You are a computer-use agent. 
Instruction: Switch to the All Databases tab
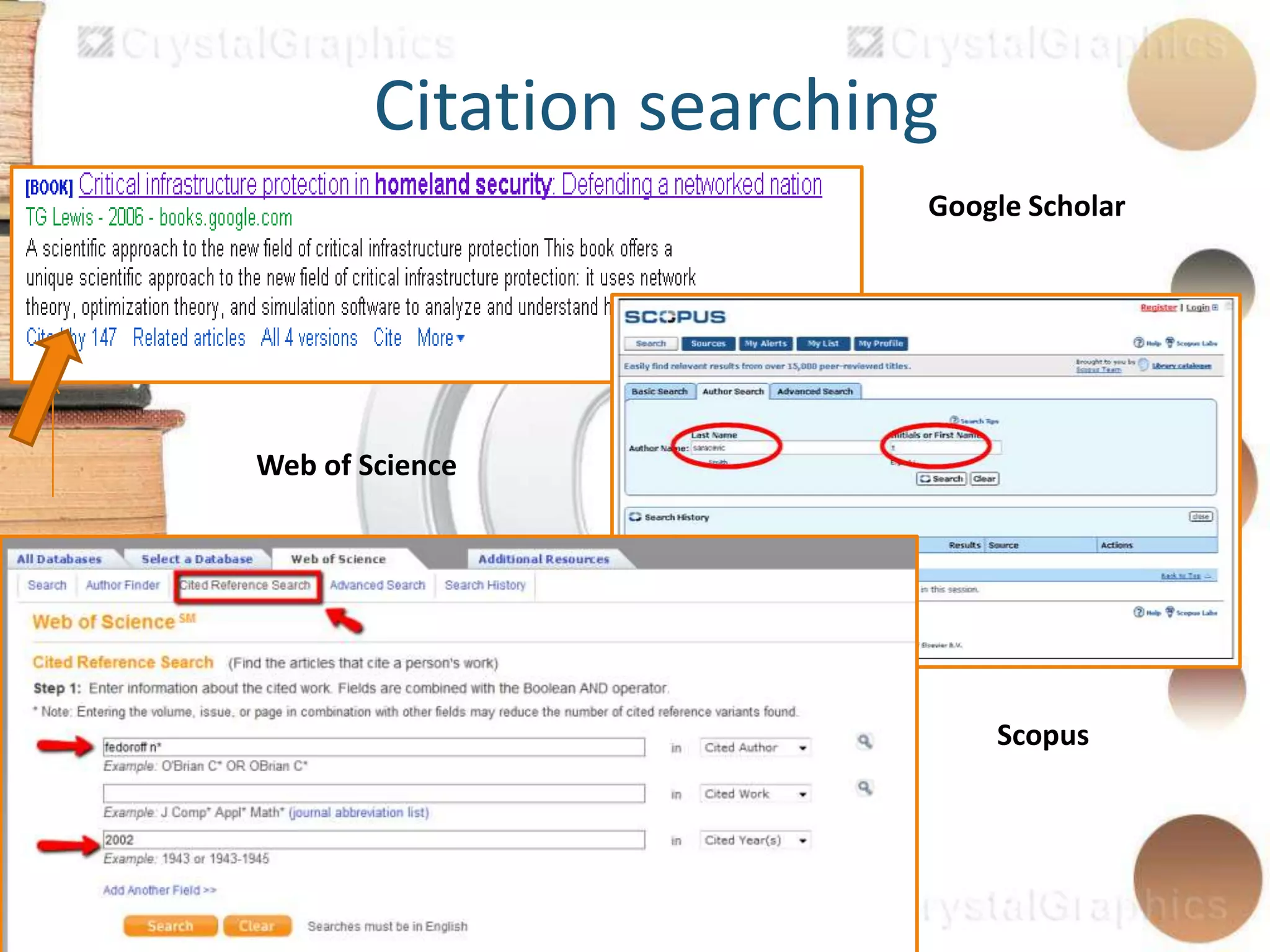click(x=59, y=559)
